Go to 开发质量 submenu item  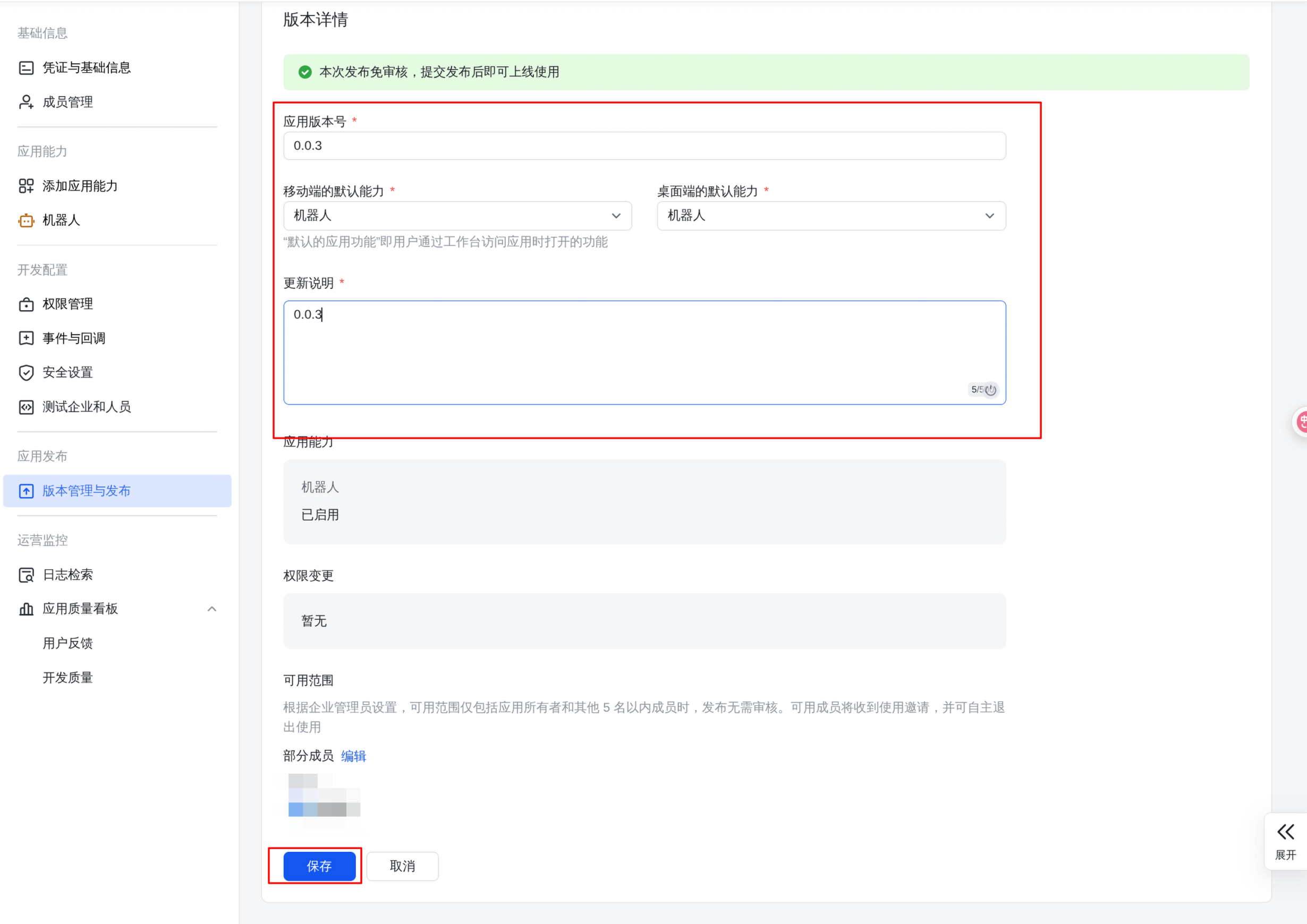68,677
